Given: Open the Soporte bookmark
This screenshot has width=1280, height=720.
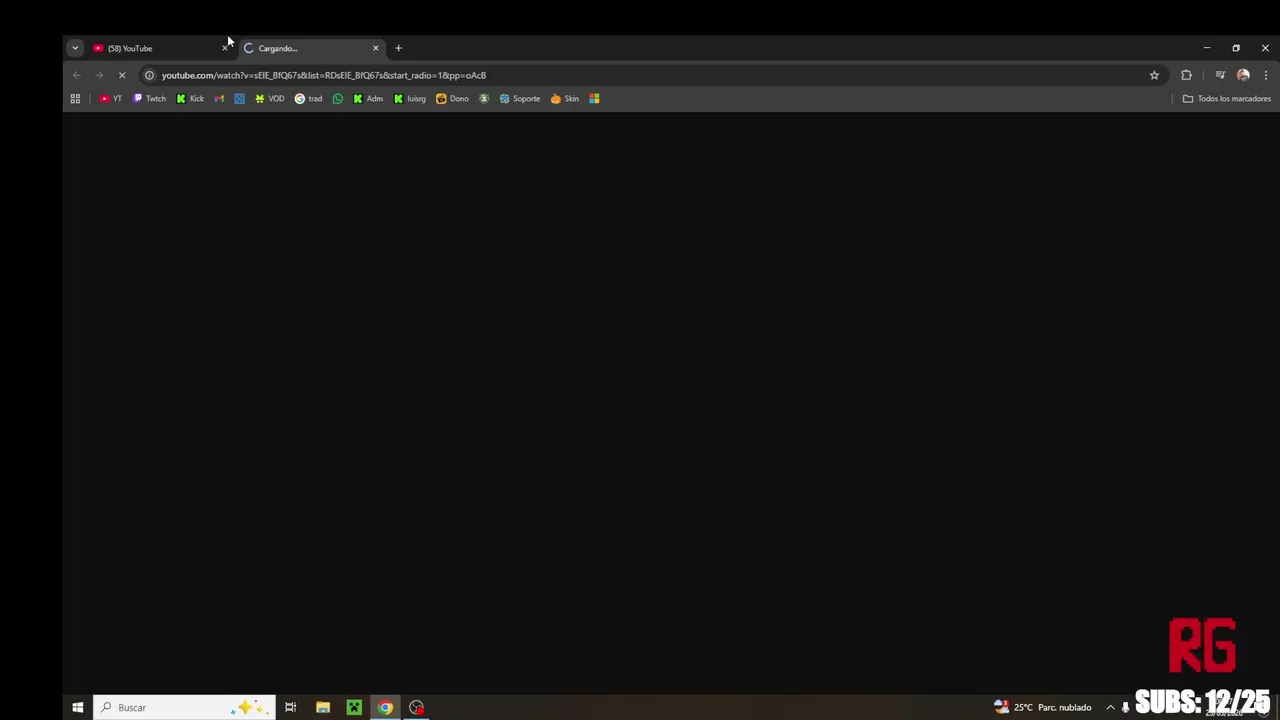Looking at the screenshot, I should (x=520, y=98).
